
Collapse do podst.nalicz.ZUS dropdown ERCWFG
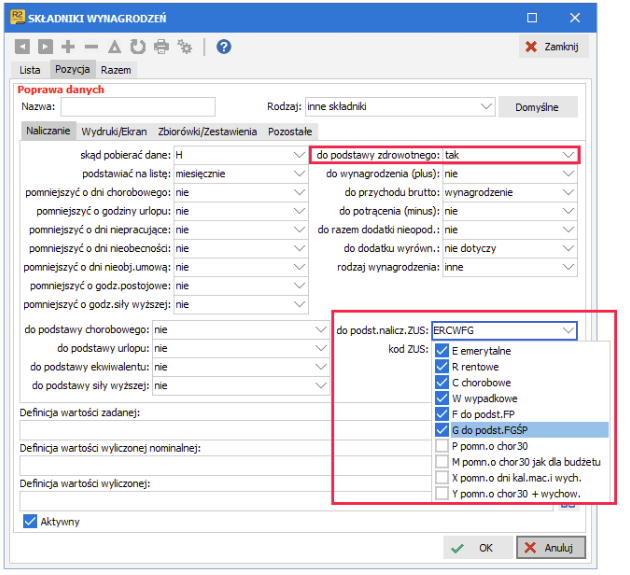[x=568, y=330]
